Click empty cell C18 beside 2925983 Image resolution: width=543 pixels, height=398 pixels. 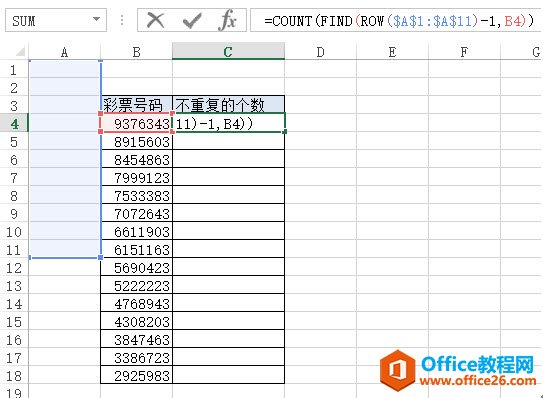[x=228, y=376]
